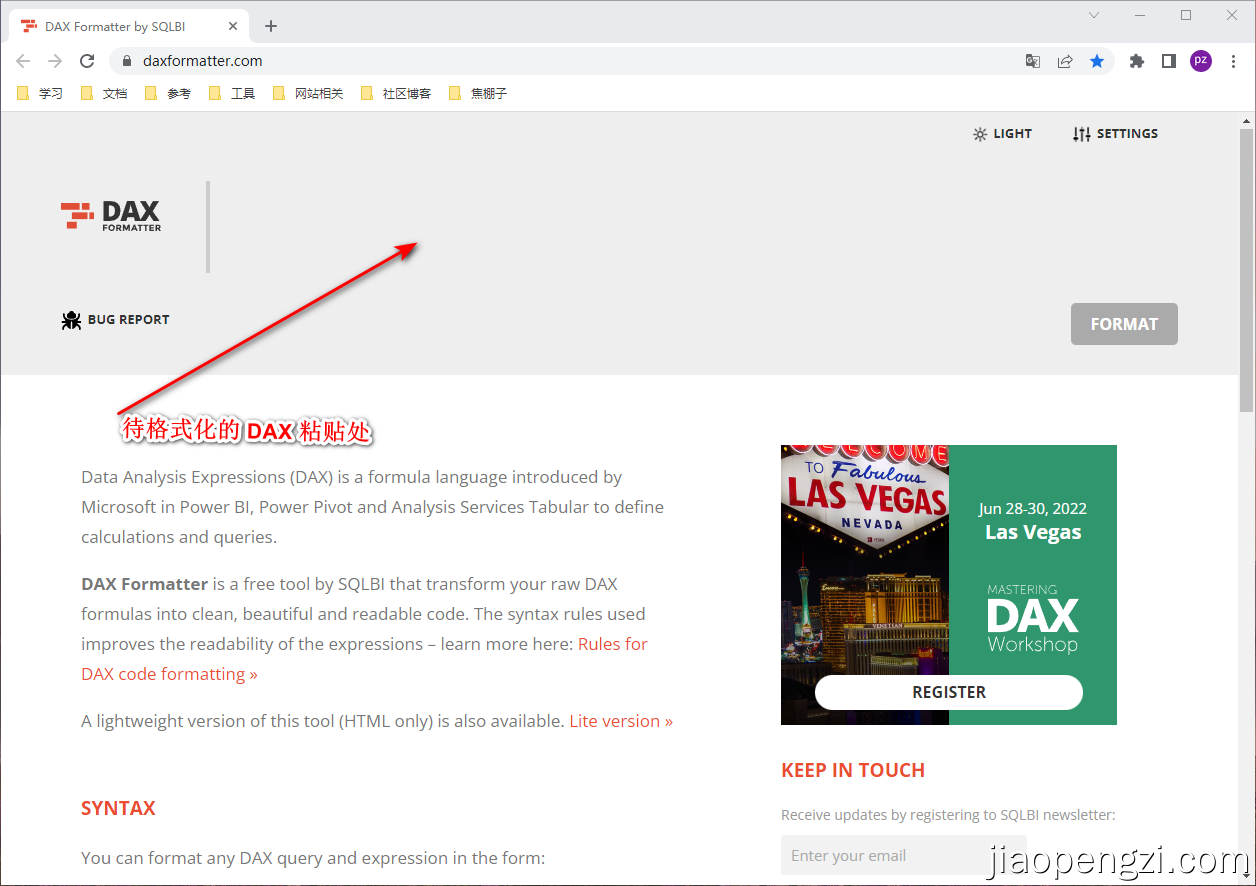Open the Extensions puzzle icon

pos(1136,61)
